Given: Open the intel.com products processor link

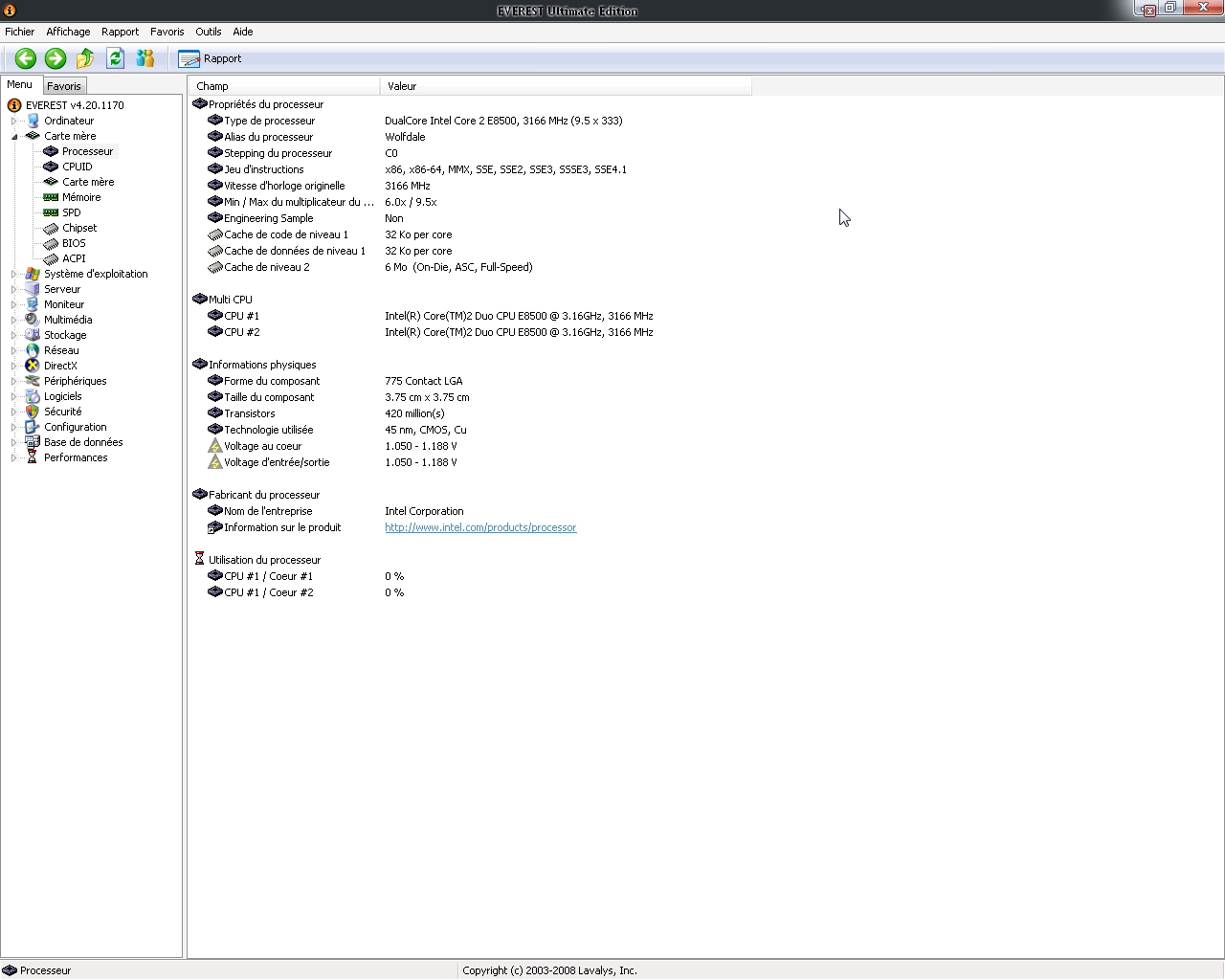Looking at the screenshot, I should [x=480, y=527].
